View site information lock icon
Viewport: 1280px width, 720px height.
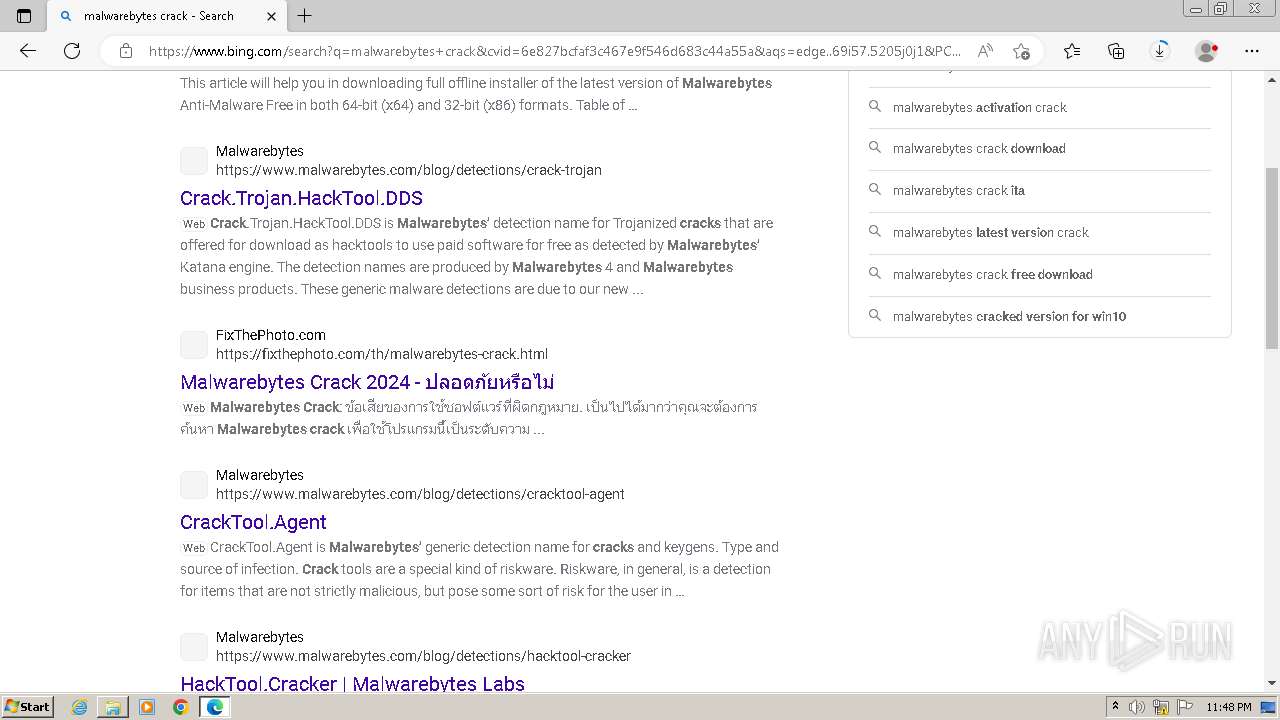[126, 51]
